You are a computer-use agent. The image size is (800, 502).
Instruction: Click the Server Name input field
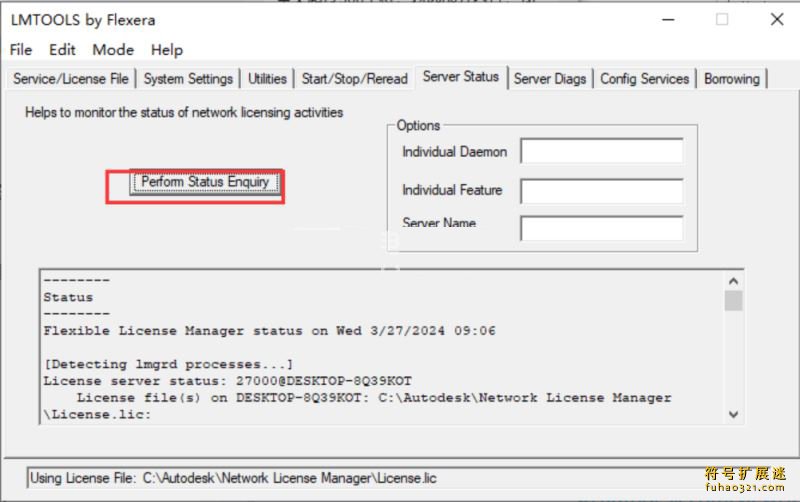[602, 228]
